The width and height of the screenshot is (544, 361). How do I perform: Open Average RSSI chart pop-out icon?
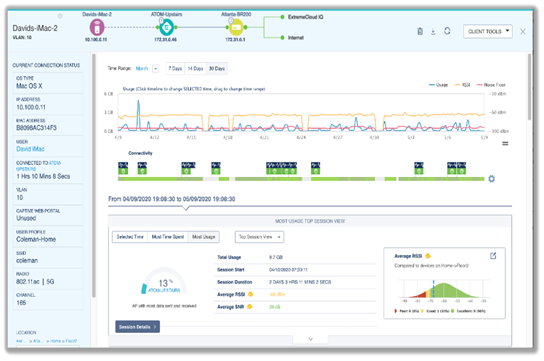(x=493, y=256)
